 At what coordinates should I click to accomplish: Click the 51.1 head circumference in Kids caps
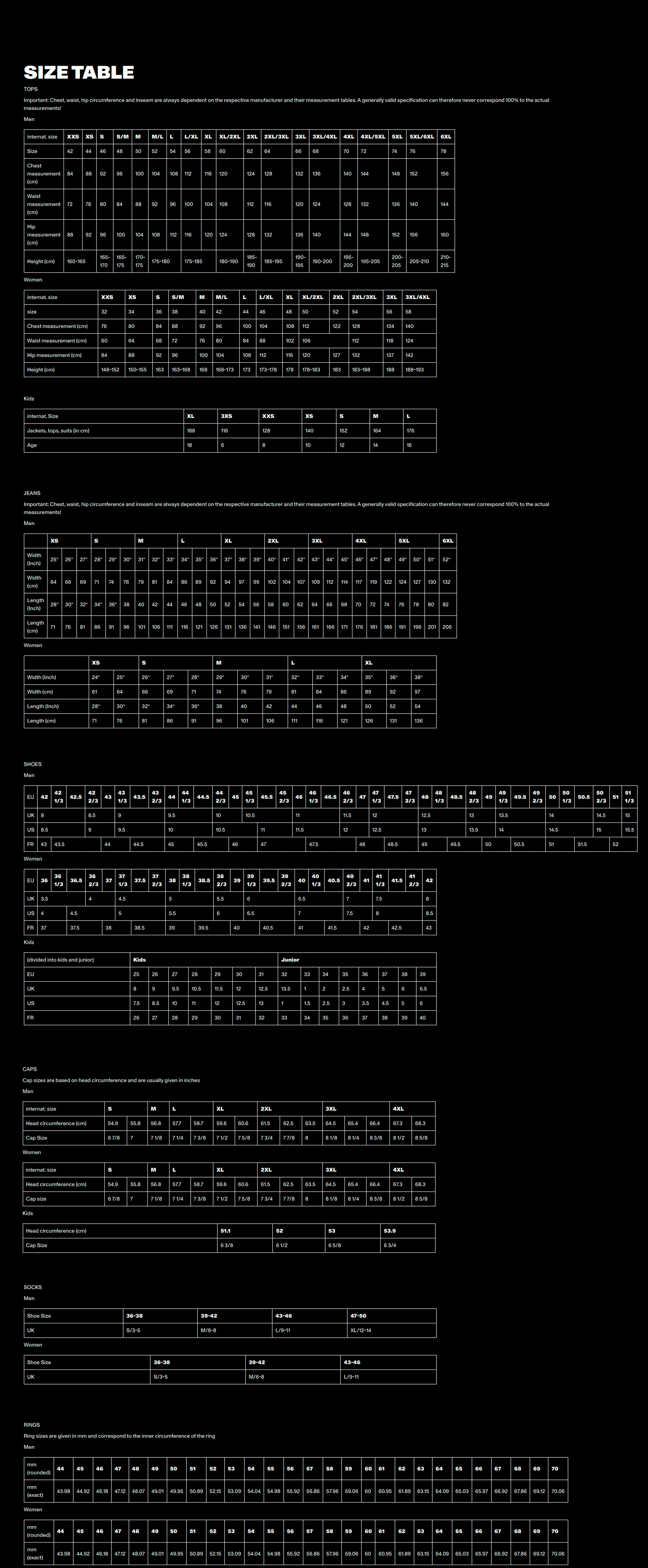click(225, 1231)
